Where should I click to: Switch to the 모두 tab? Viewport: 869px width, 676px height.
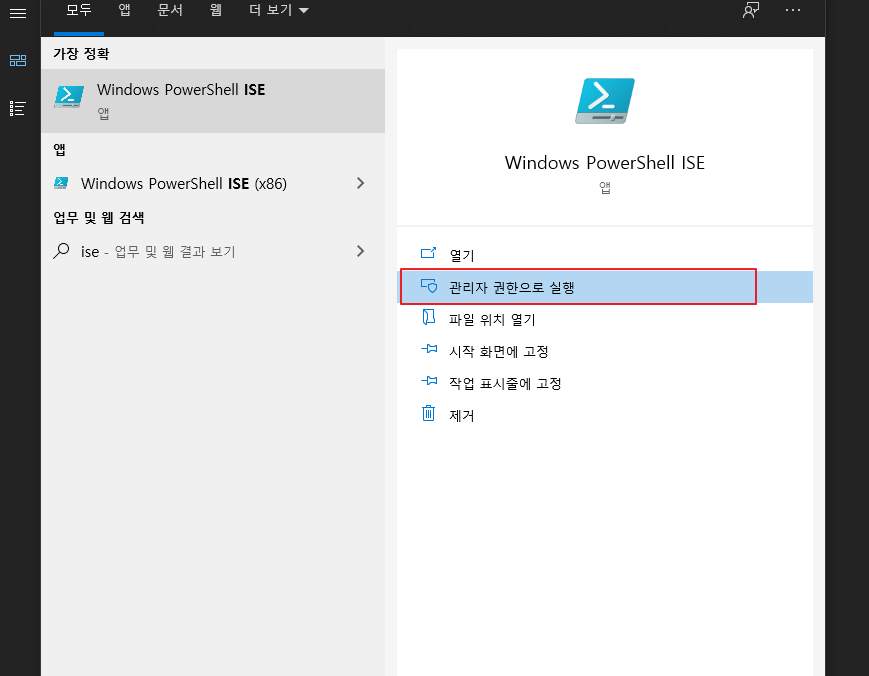[79, 10]
